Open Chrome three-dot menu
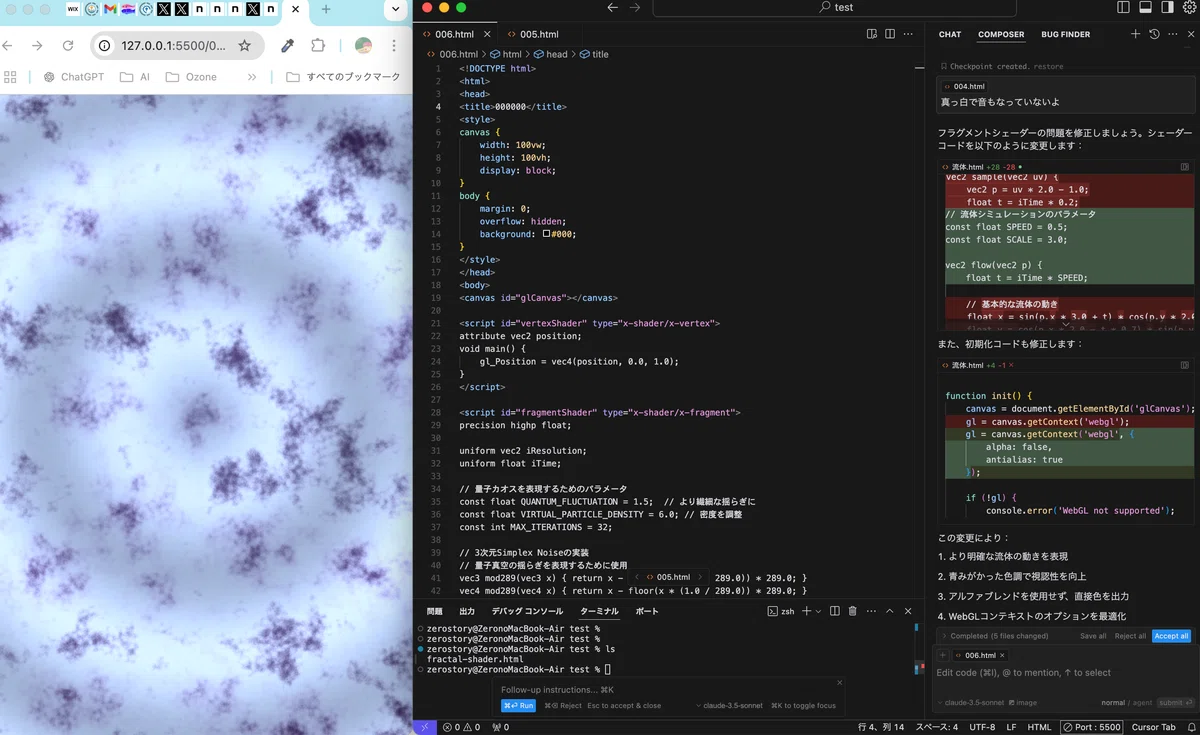This screenshot has width=1200, height=735. click(396, 45)
